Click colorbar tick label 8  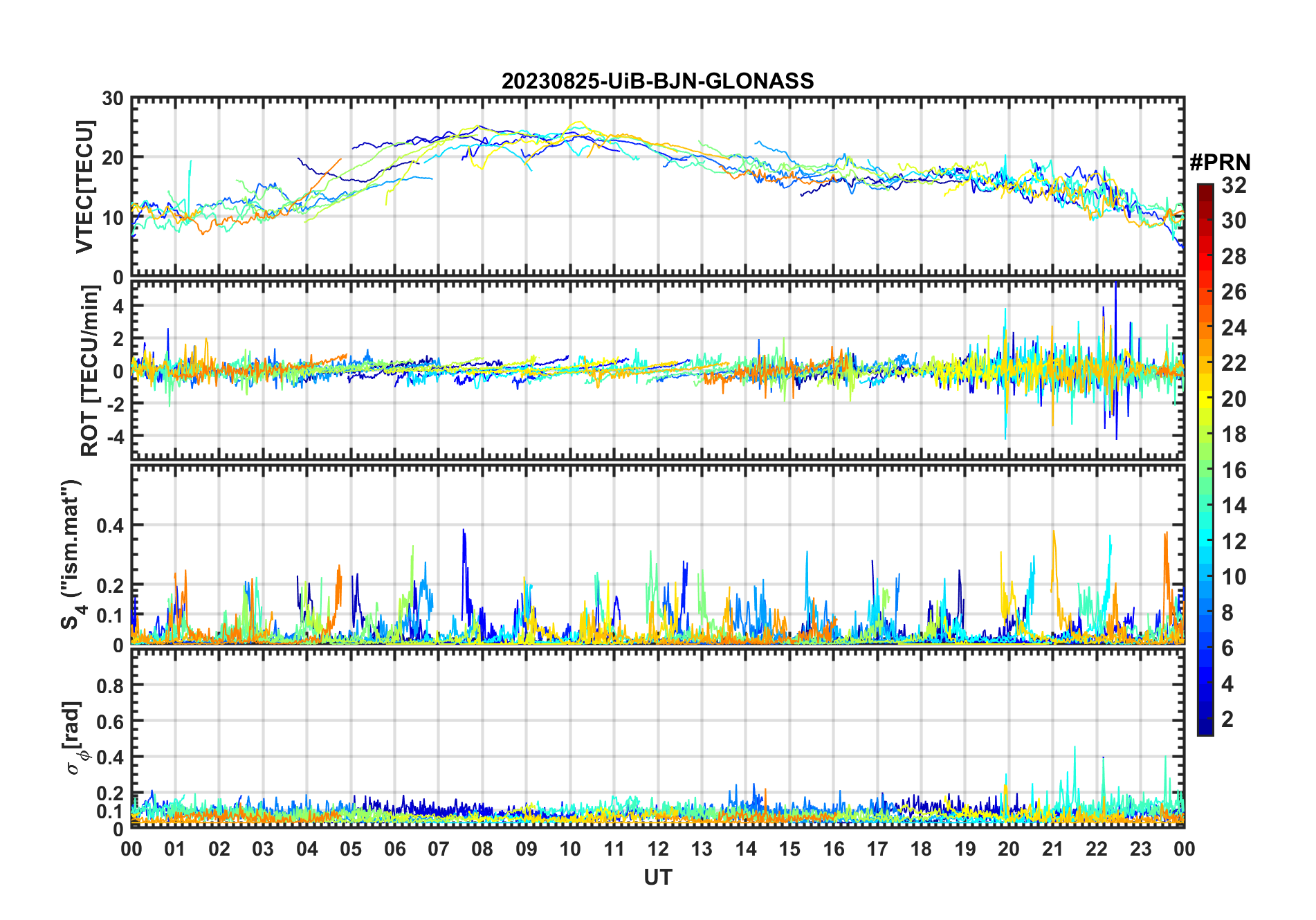pyautogui.click(x=1227, y=613)
